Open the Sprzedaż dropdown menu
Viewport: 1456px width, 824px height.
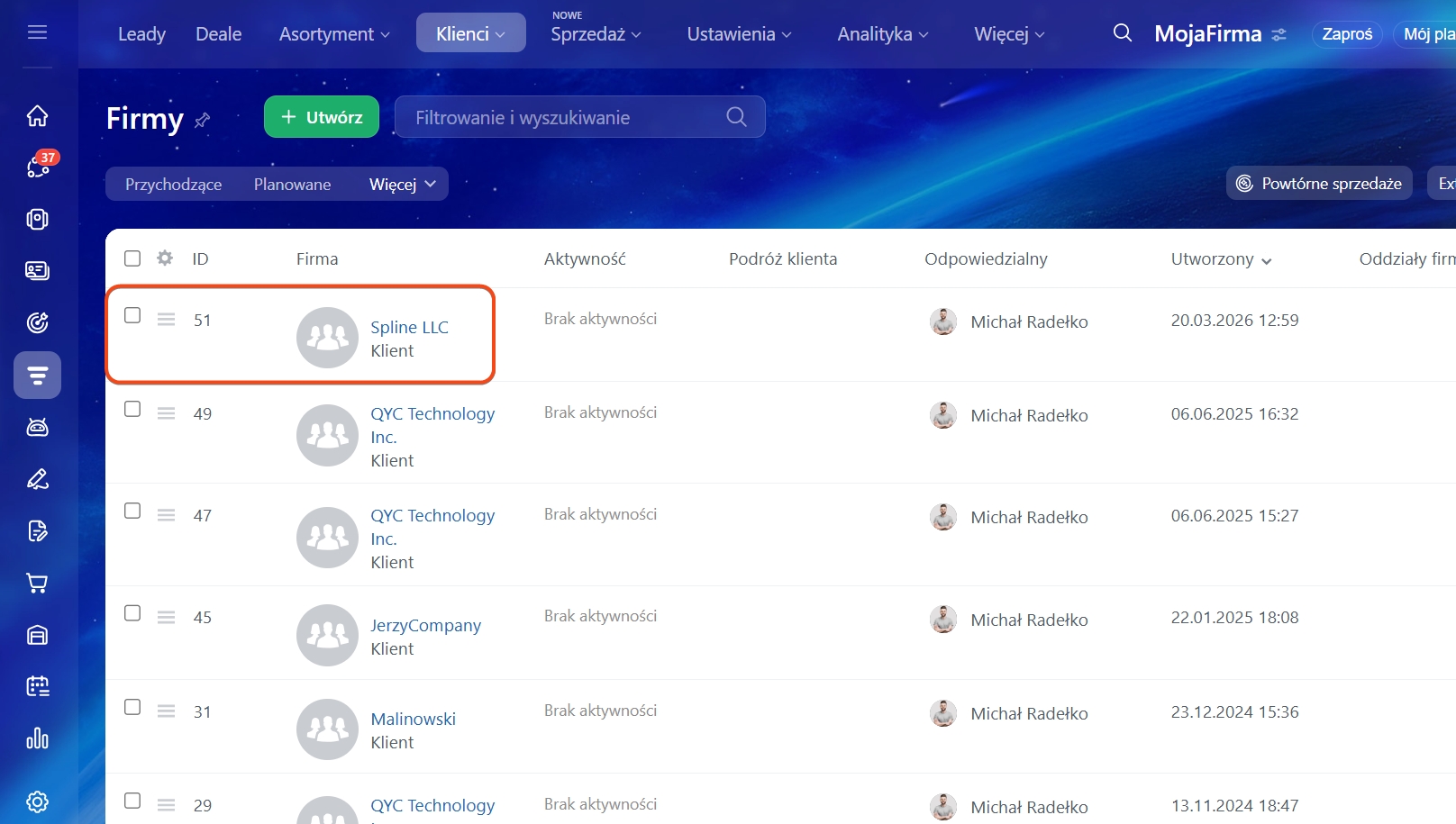pos(596,33)
